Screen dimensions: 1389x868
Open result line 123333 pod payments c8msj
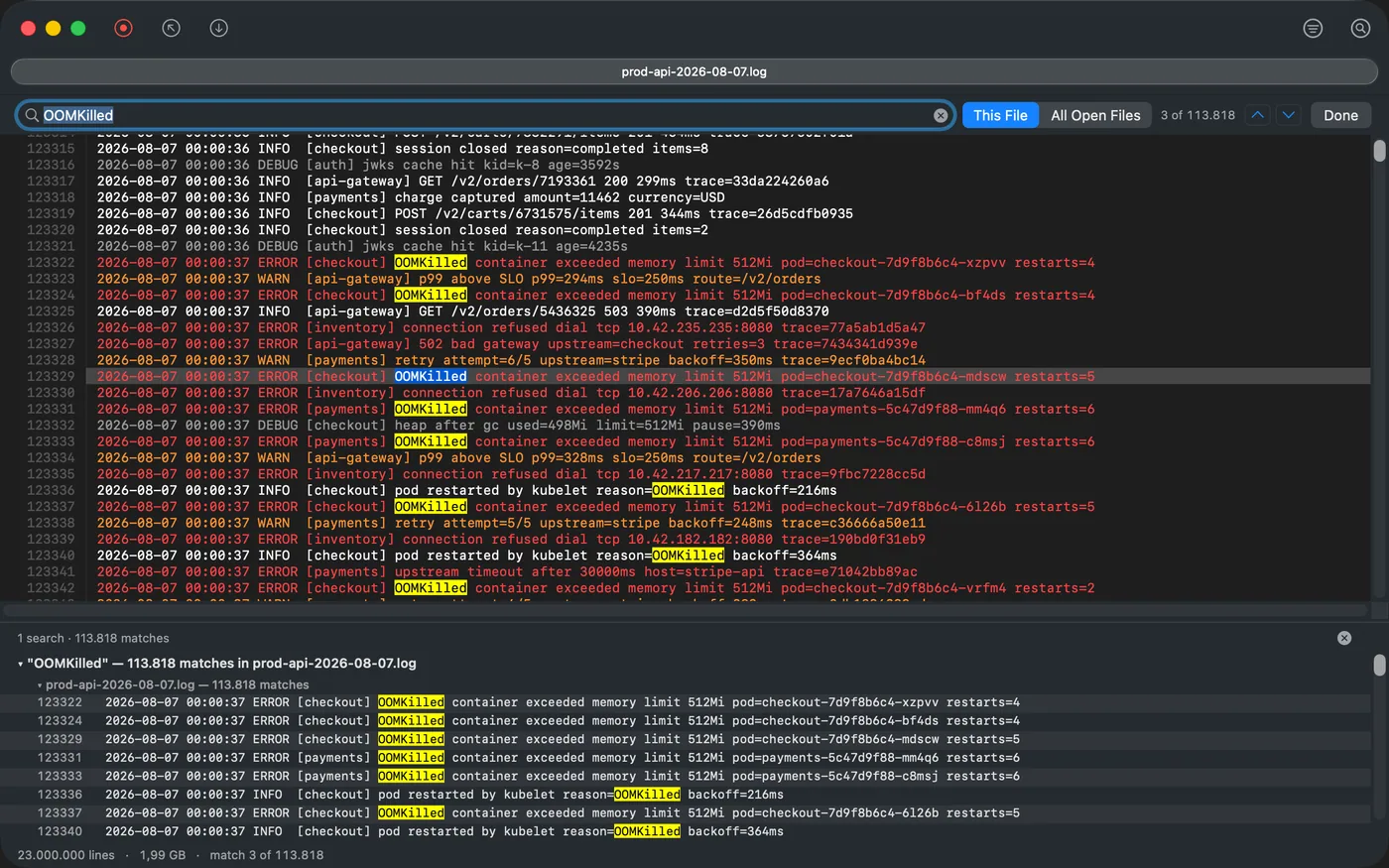coord(685,776)
